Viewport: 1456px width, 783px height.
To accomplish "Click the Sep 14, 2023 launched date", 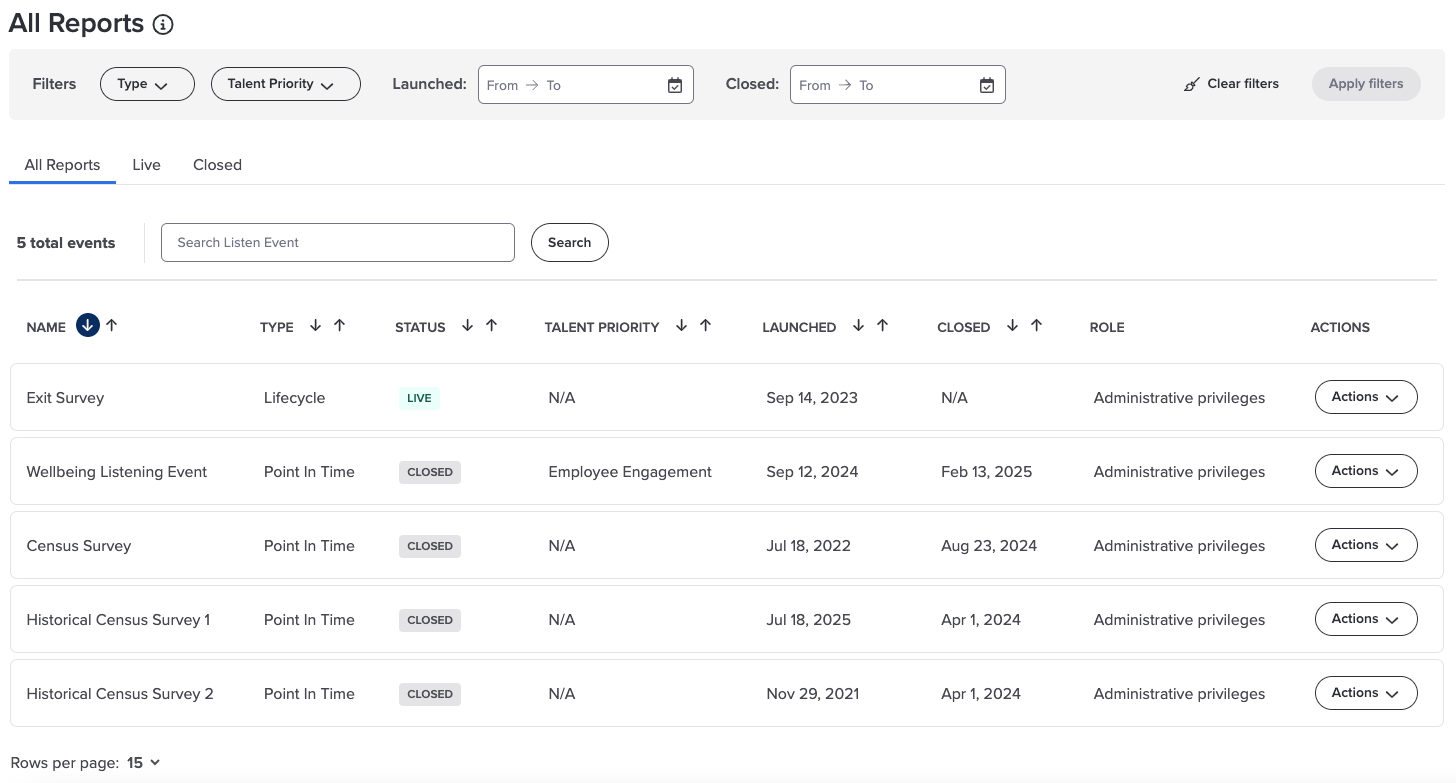I will (812, 398).
